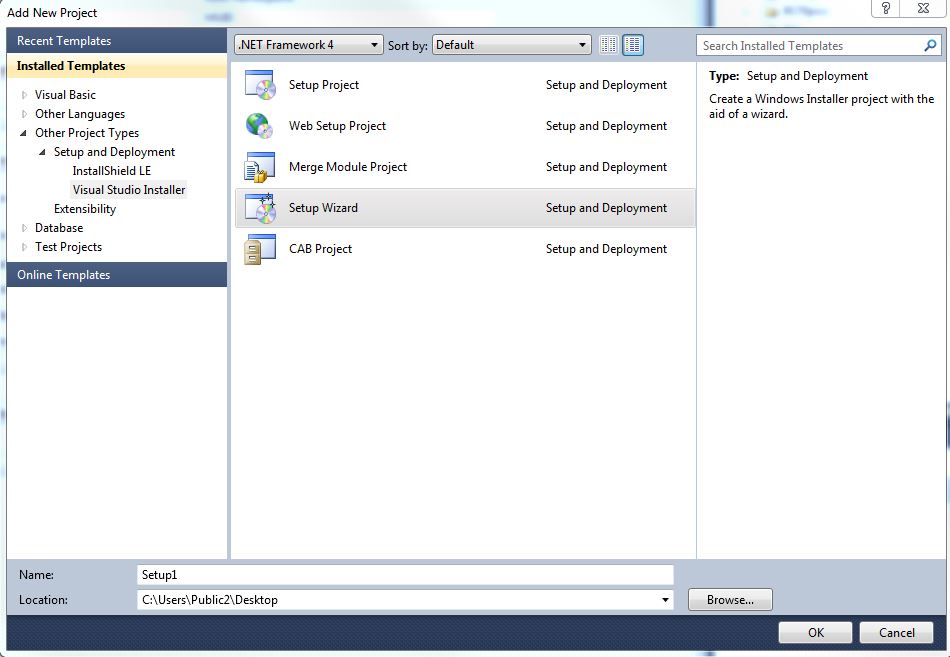Expand the Visual Basic tree node
The height and width of the screenshot is (657, 950).
click(25, 95)
